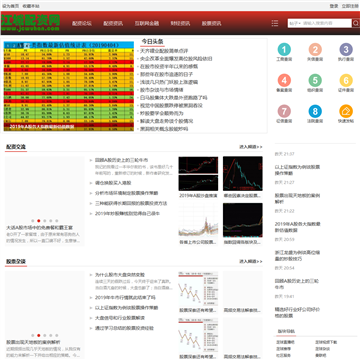Open the list menu icon in header
The image size is (360, 360).
coord(275,23)
